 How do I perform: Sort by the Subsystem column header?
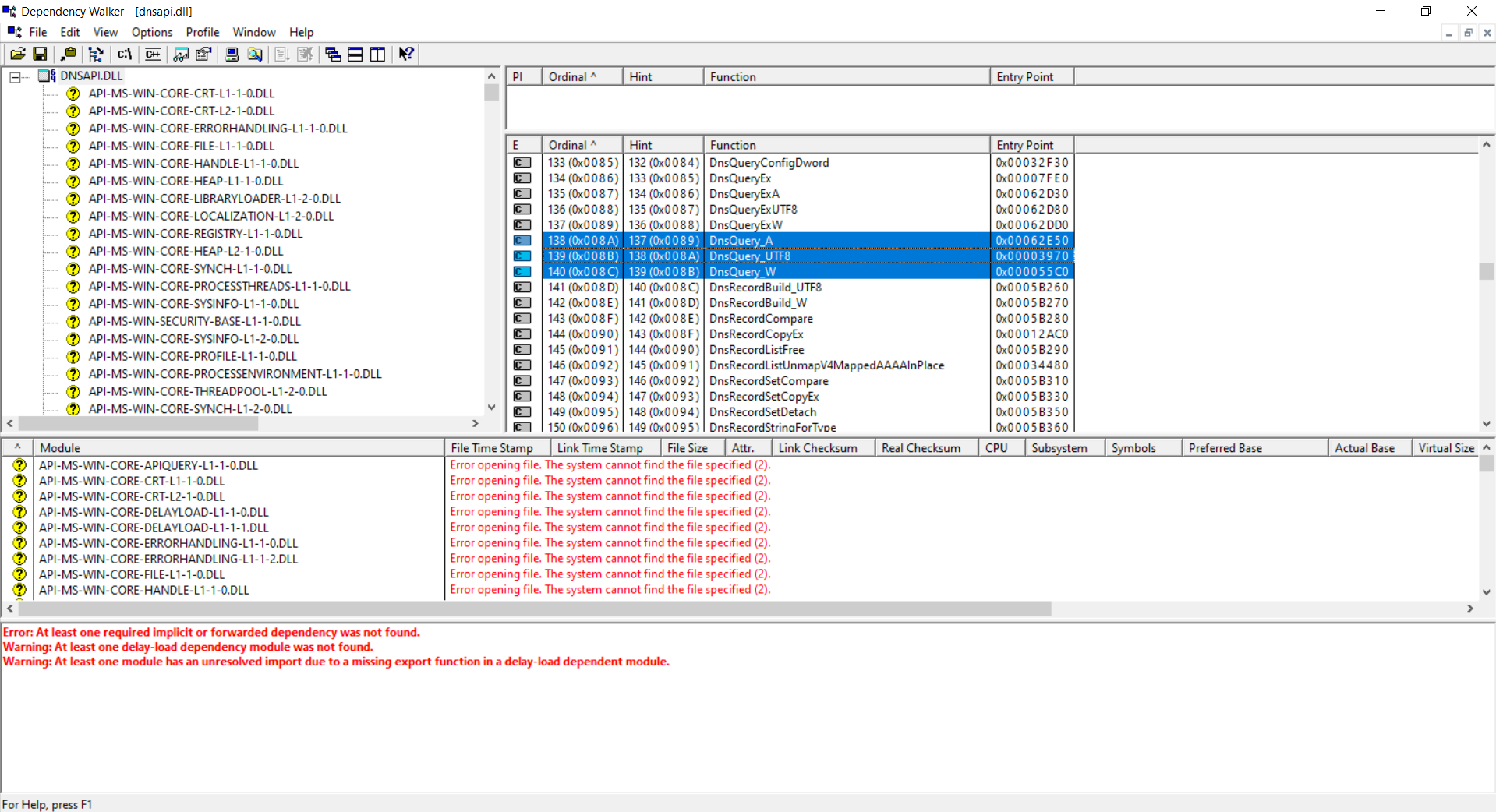pos(1065,448)
